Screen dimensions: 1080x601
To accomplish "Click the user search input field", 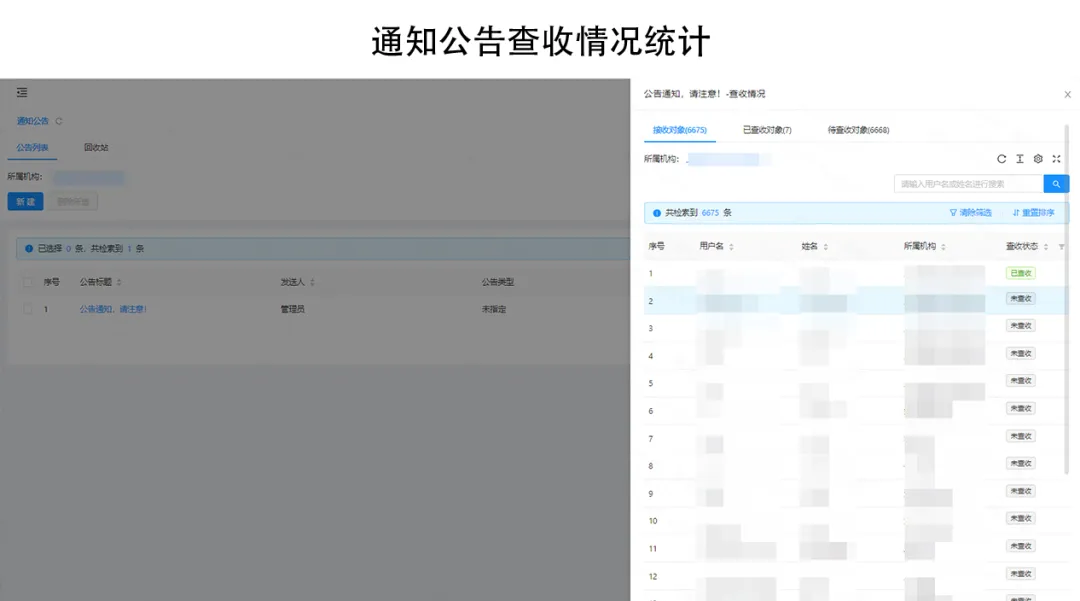I will tap(970, 184).
